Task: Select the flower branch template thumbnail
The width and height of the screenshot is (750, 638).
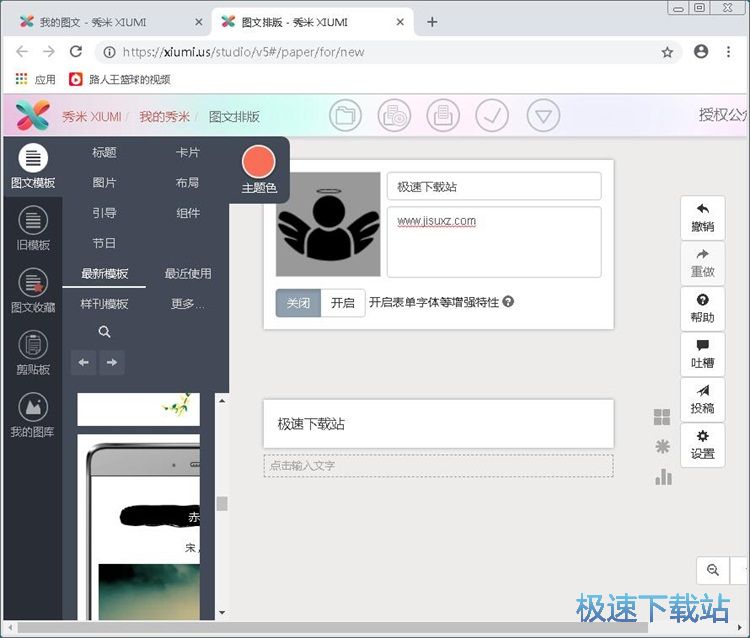Action: coord(139,409)
